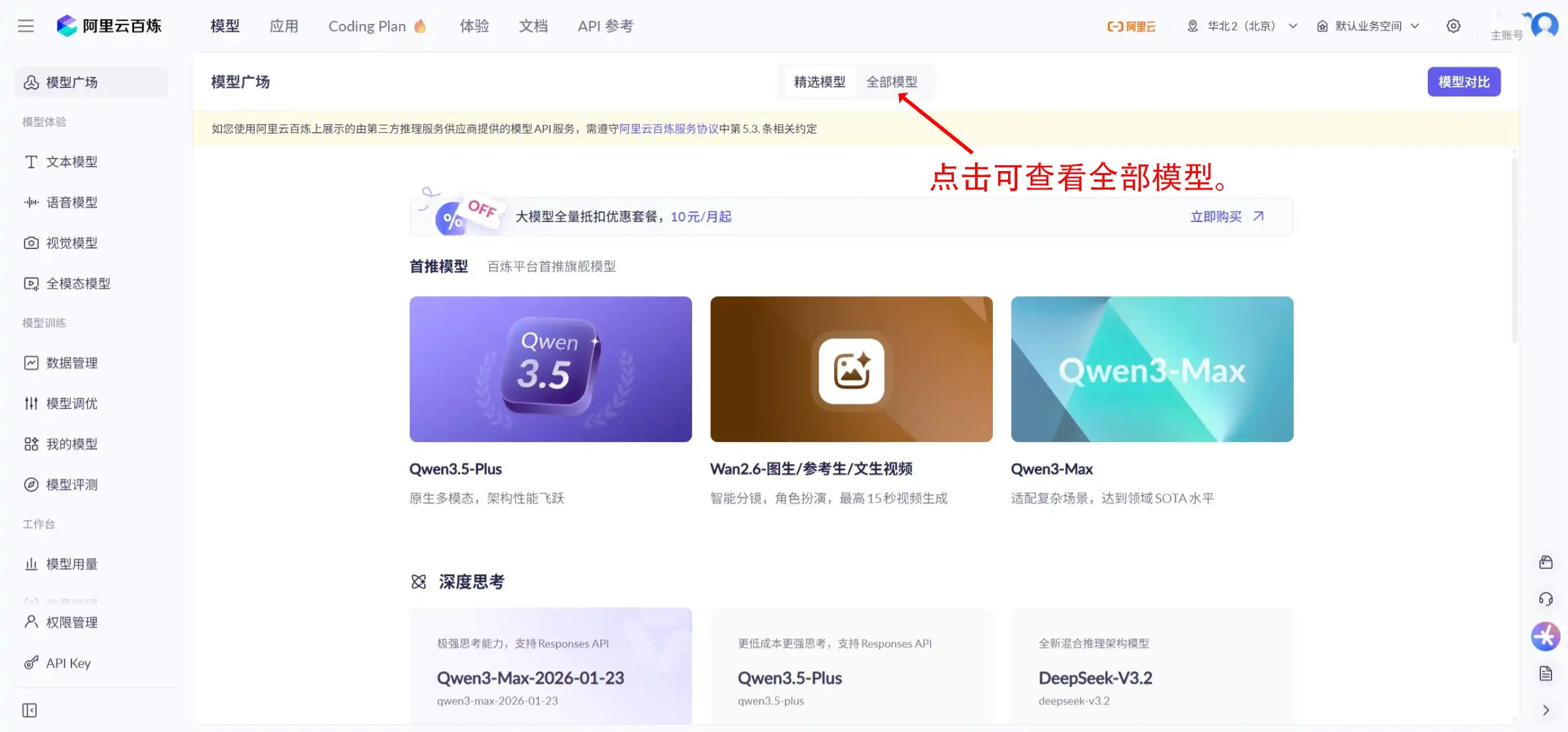
Task: Switch to the 全部模型 tab
Action: point(892,82)
